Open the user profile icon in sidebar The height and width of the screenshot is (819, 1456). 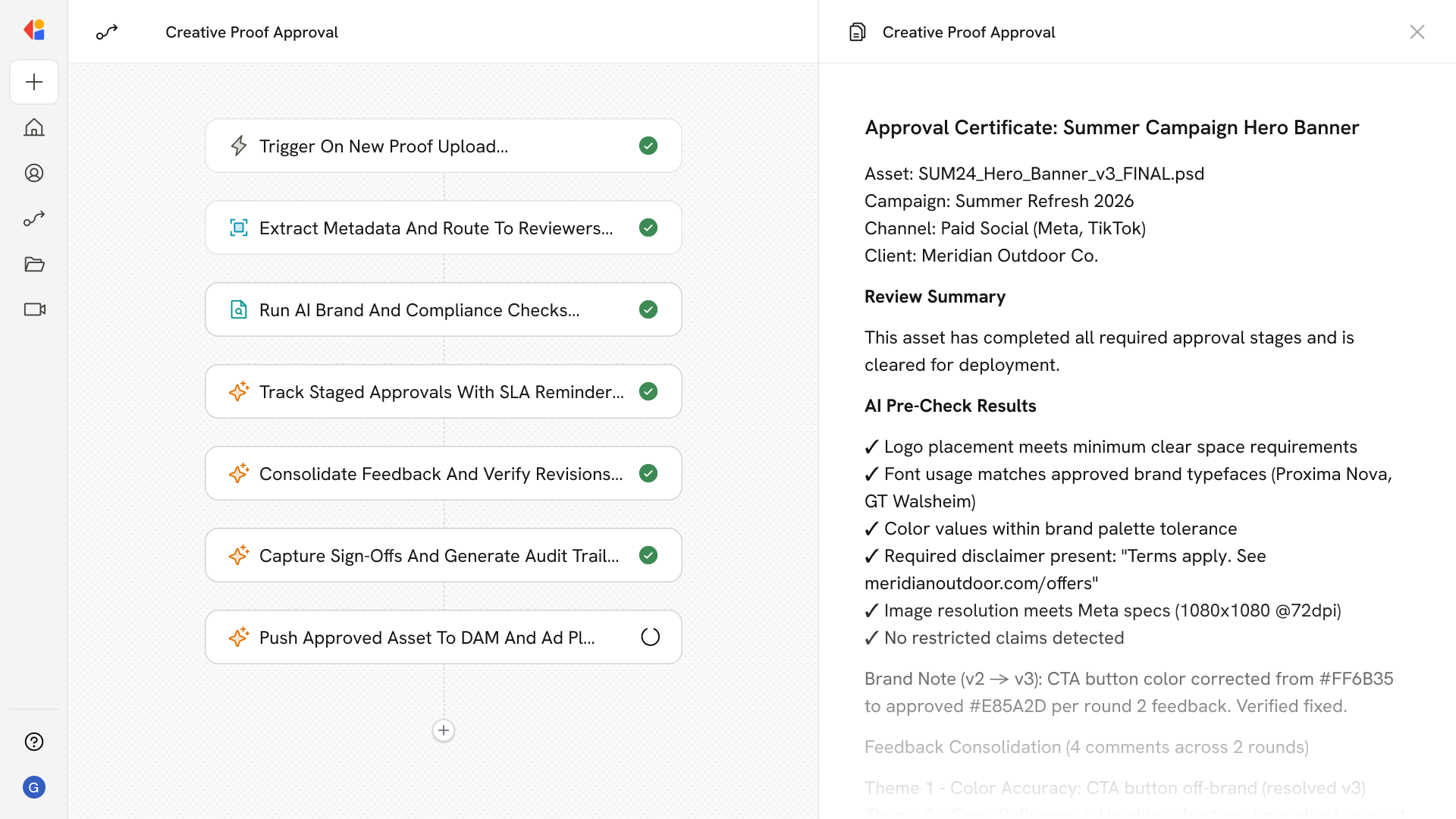(x=34, y=173)
